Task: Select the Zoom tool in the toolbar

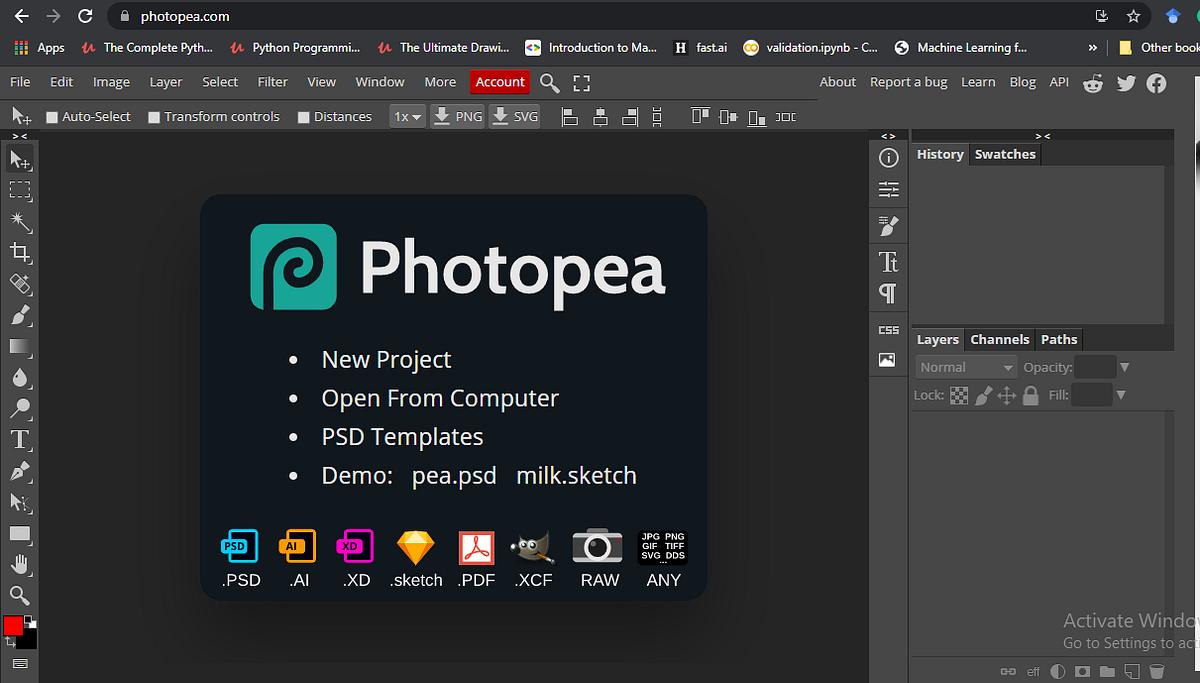Action: [x=20, y=596]
